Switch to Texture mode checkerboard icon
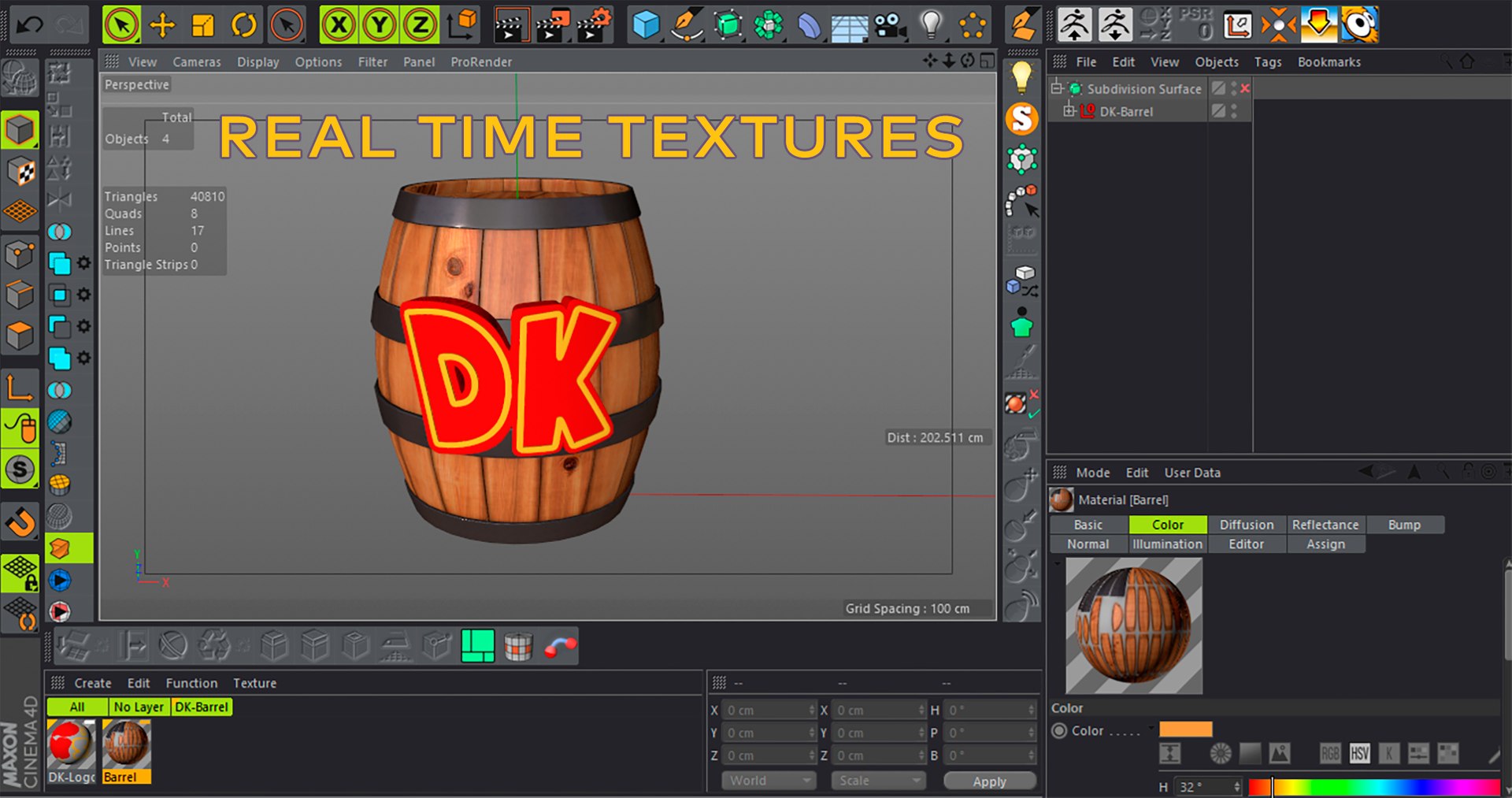This screenshot has height=798, width=1512. [20, 172]
